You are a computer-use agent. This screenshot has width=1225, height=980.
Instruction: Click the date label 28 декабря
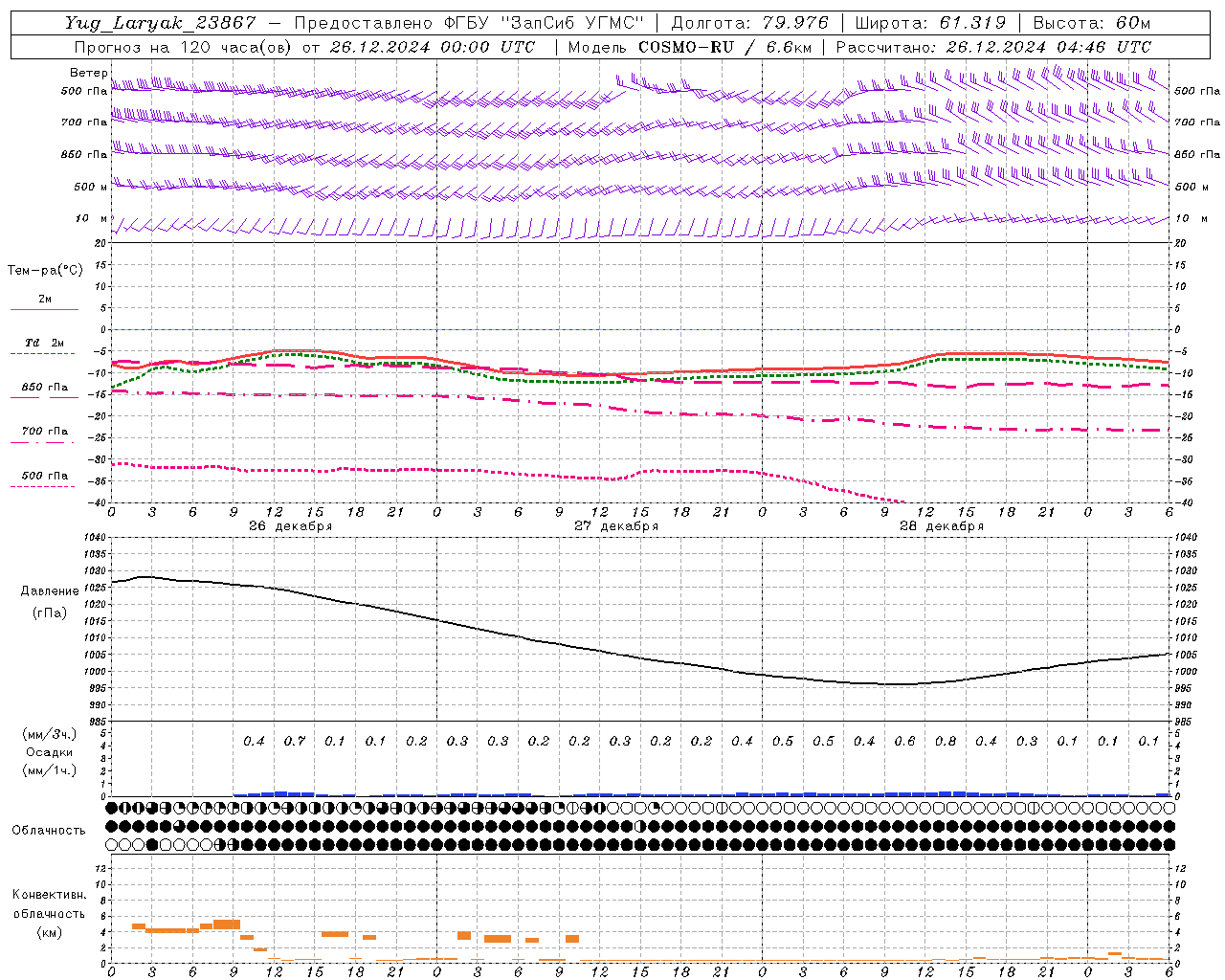click(942, 526)
